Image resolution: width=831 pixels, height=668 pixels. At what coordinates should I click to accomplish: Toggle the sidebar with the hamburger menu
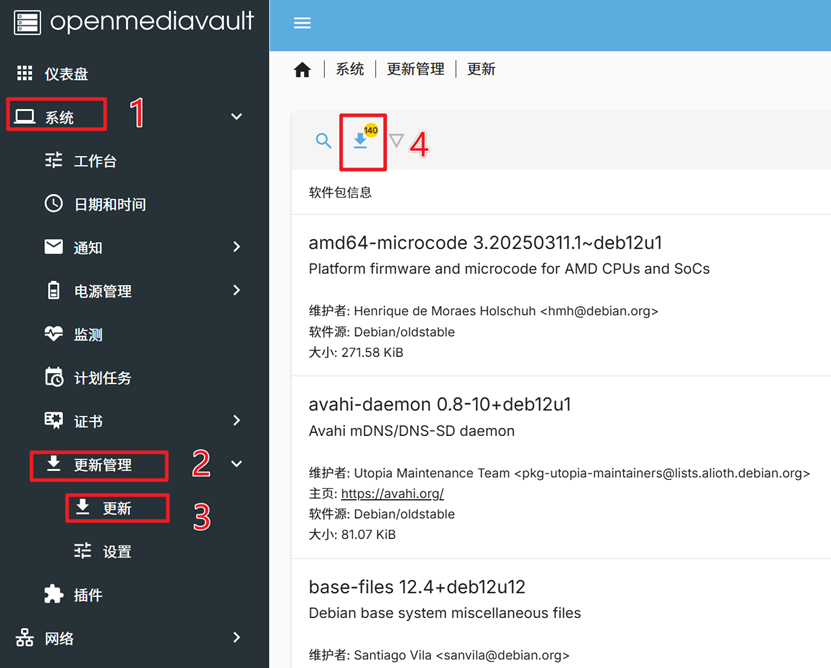pyautogui.click(x=302, y=22)
